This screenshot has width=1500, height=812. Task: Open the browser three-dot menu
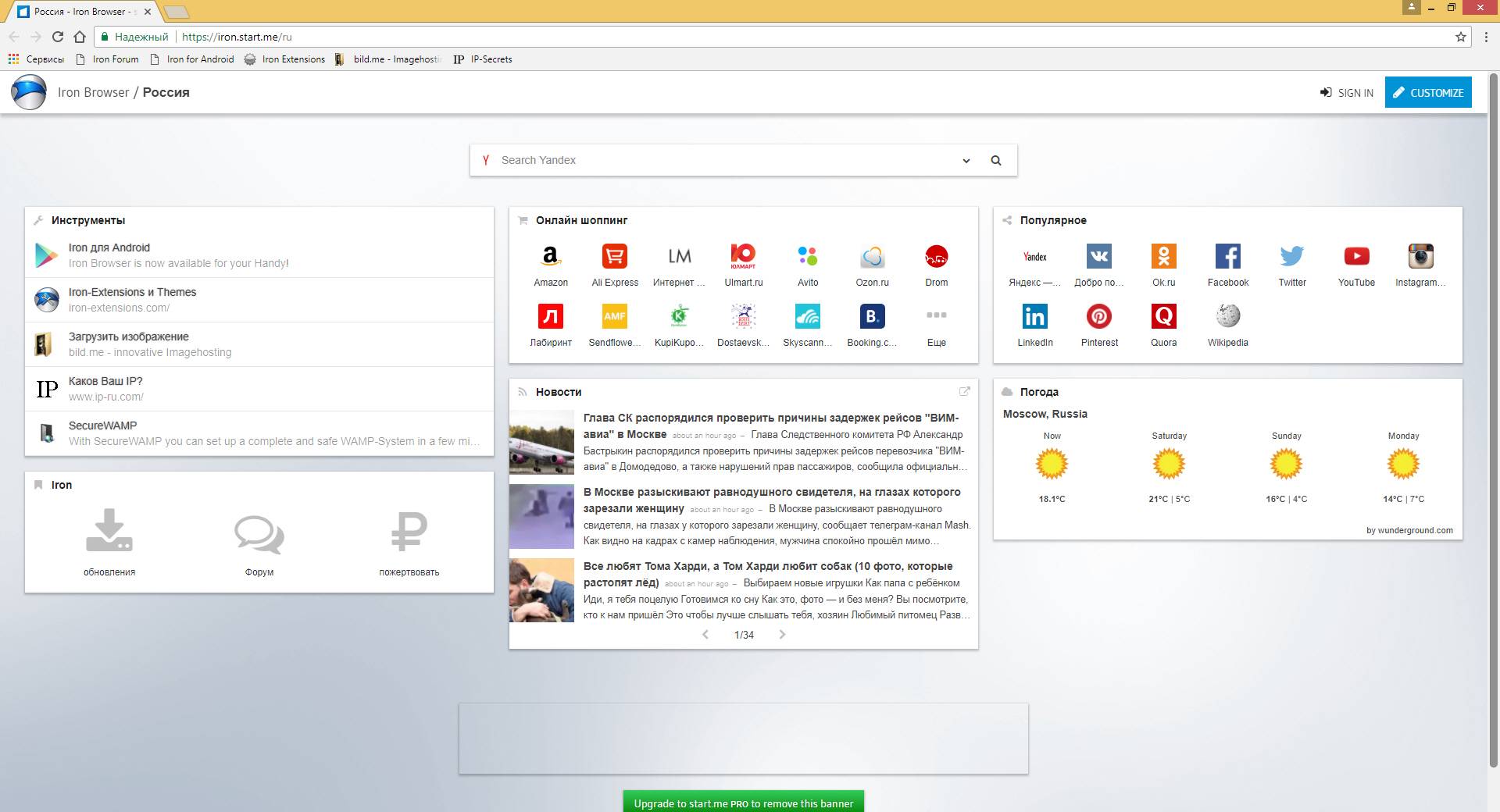coord(1486,37)
